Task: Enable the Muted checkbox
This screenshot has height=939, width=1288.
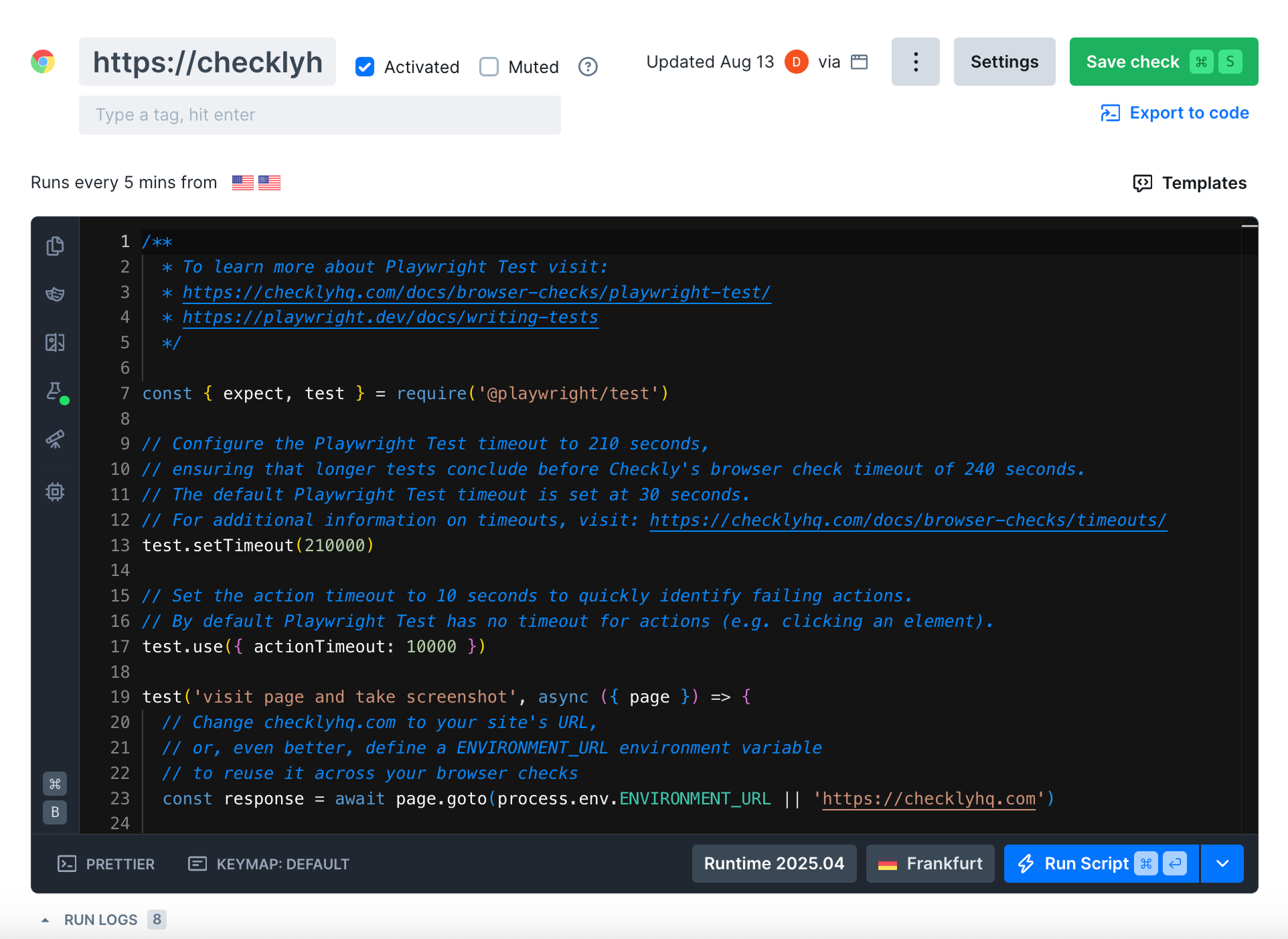Action: 489,66
